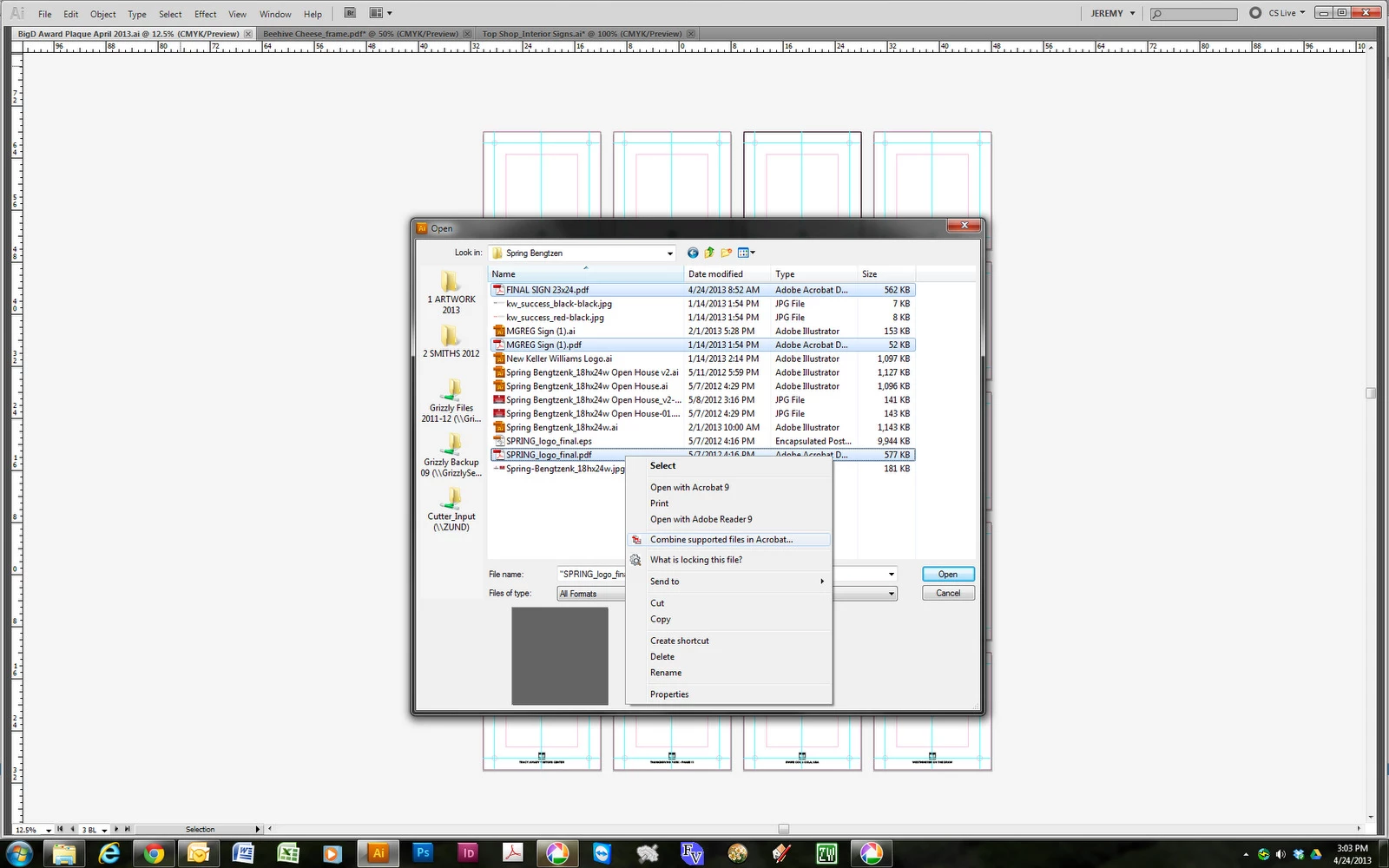Choose Create shortcut from context menu
The height and width of the screenshot is (868, 1389).
680,641
